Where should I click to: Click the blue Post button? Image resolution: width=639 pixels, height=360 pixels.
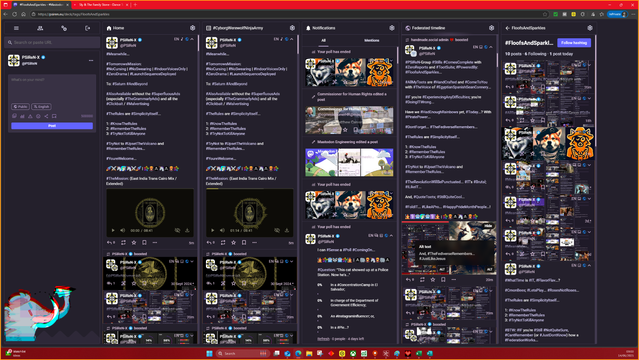click(52, 126)
